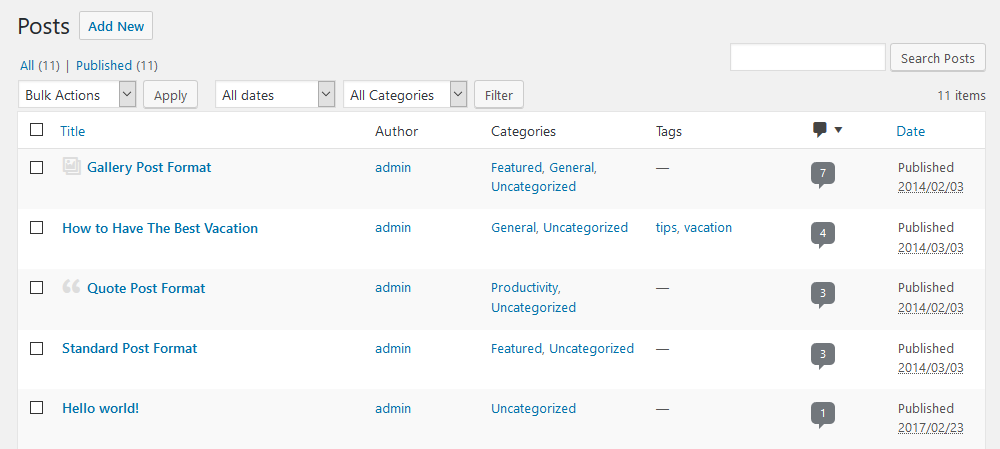Click the comments sort arrow in header
The image size is (1000, 449).
838,130
